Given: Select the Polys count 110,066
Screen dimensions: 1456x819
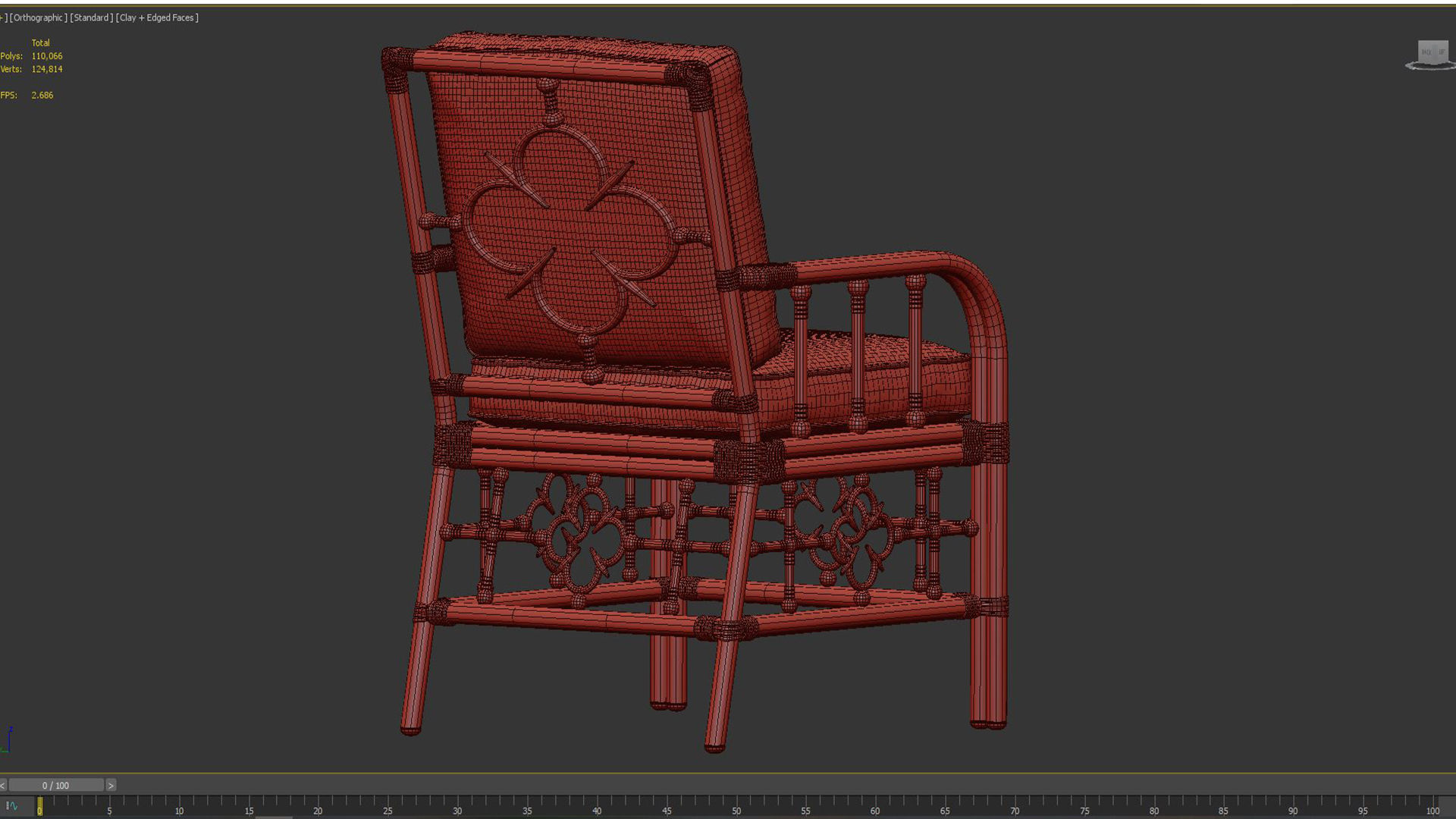Looking at the screenshot, I should click(47, 56).
